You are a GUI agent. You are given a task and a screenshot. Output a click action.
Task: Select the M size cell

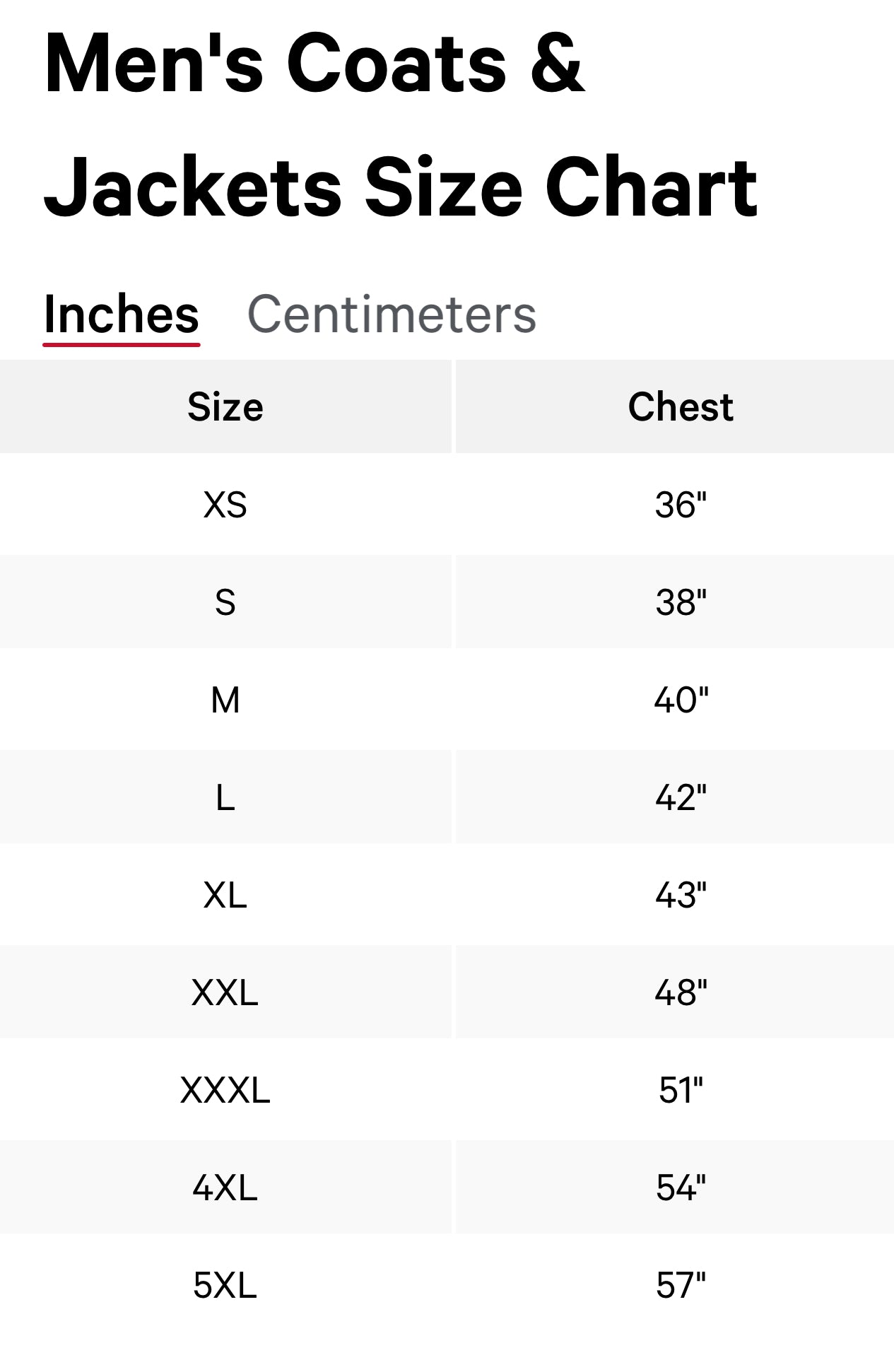click(x=225, y=700)
